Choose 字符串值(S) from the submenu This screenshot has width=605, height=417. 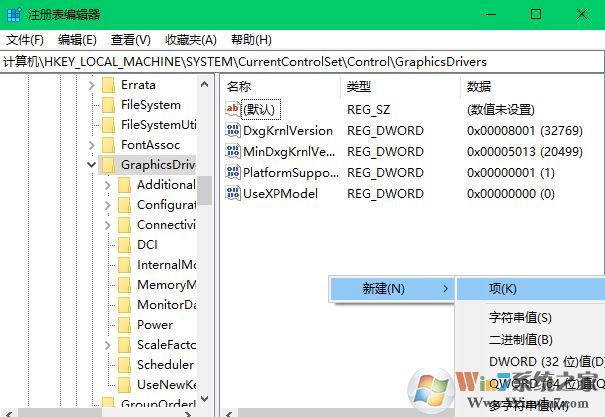pos(520,317)
